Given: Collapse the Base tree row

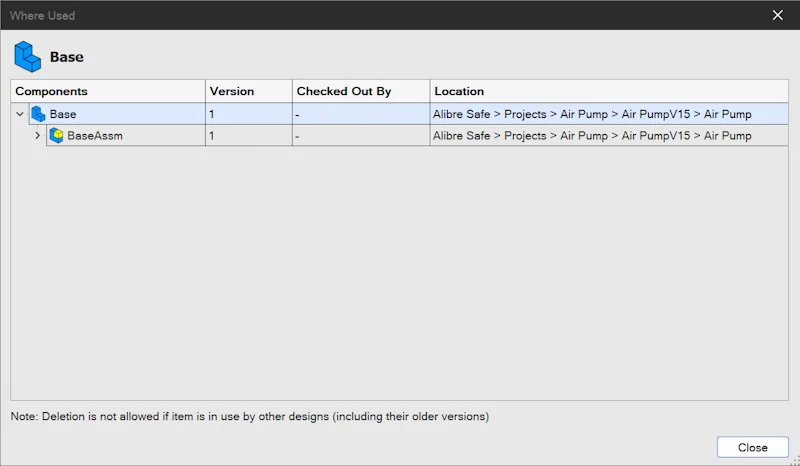Looking at the screenshot, I should point(20,114).
